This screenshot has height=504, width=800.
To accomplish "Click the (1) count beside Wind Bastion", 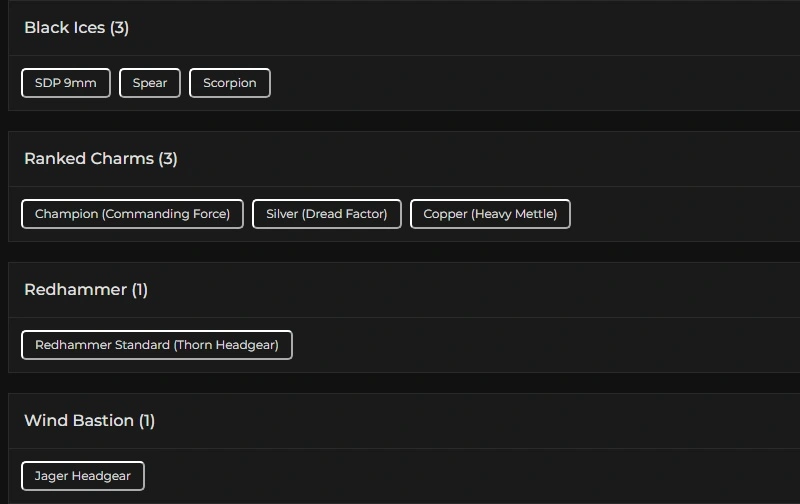I will tap(147, 421).
